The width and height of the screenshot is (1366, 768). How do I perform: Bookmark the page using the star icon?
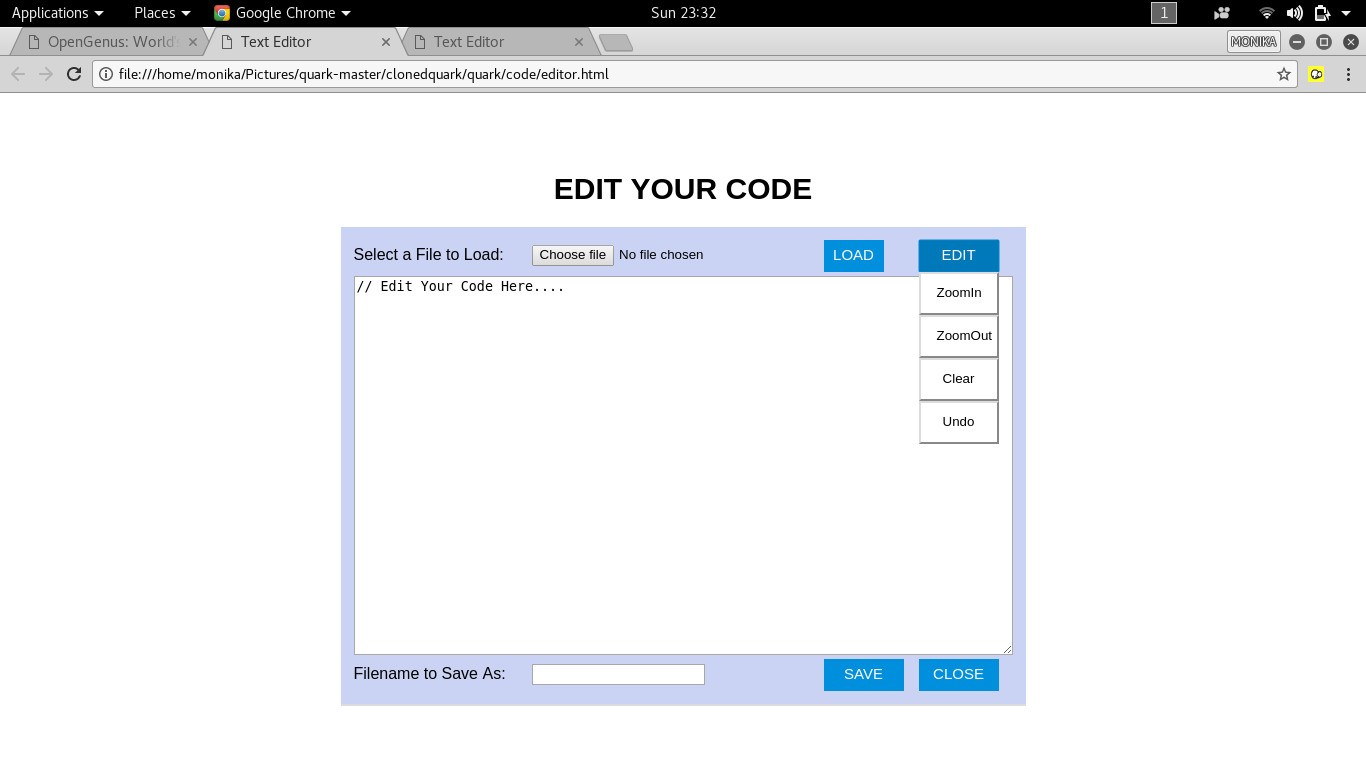pyautogui.click(x=1283, y=73)
